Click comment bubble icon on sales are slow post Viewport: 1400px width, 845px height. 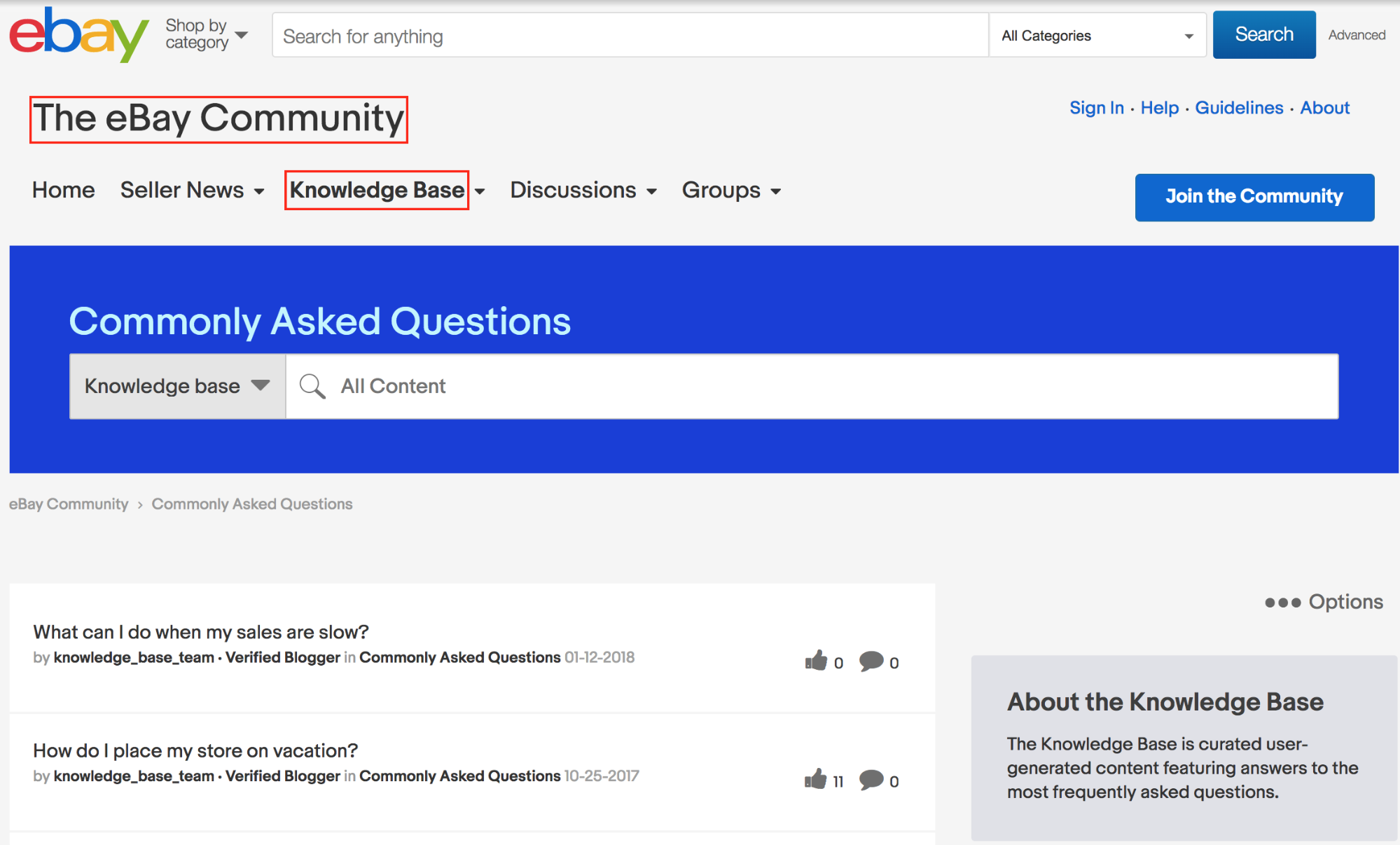click(x=871, y=661)
